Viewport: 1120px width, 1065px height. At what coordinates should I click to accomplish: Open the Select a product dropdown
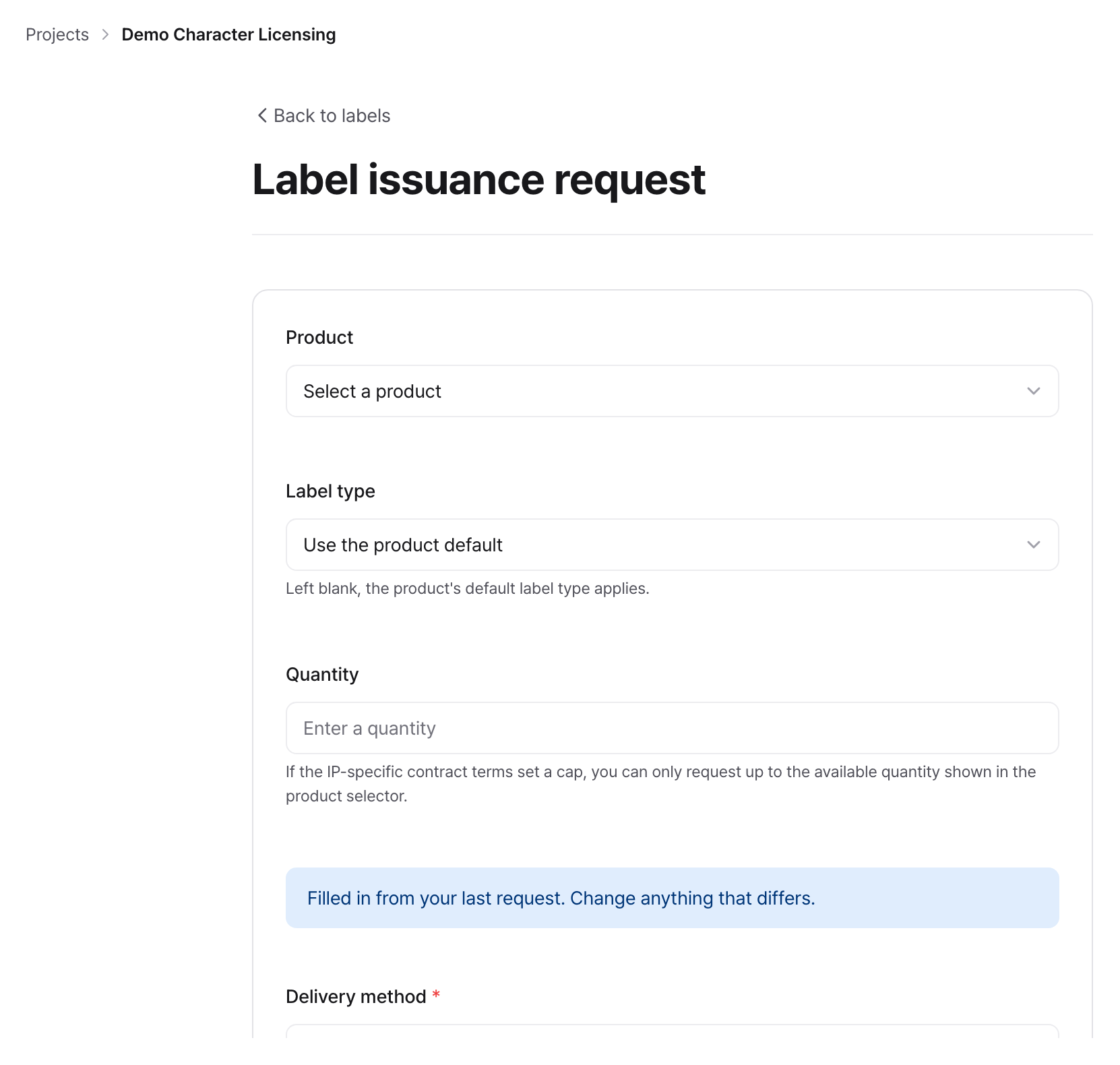672,391
